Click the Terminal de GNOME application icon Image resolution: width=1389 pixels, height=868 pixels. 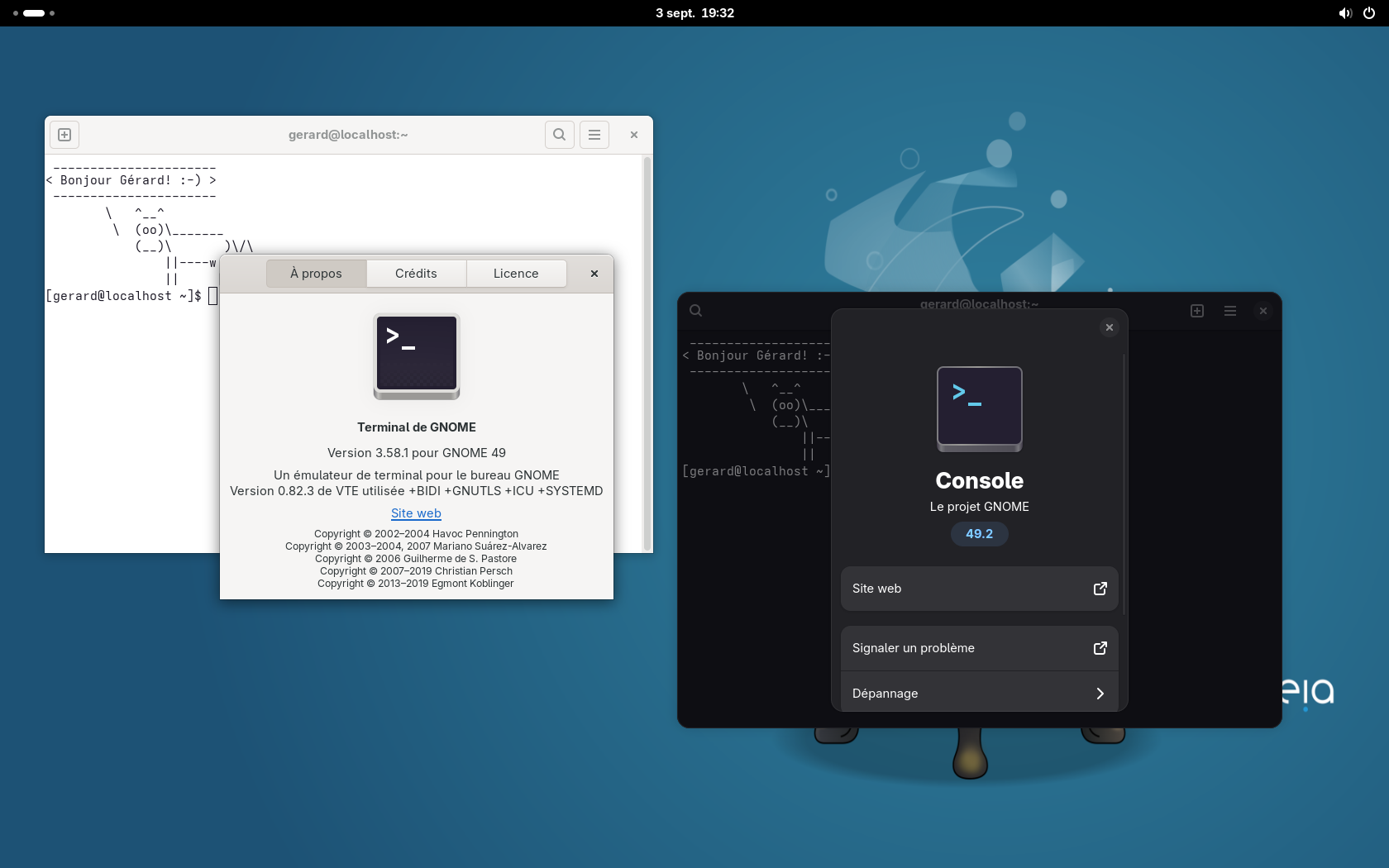(x=417, y=356)
